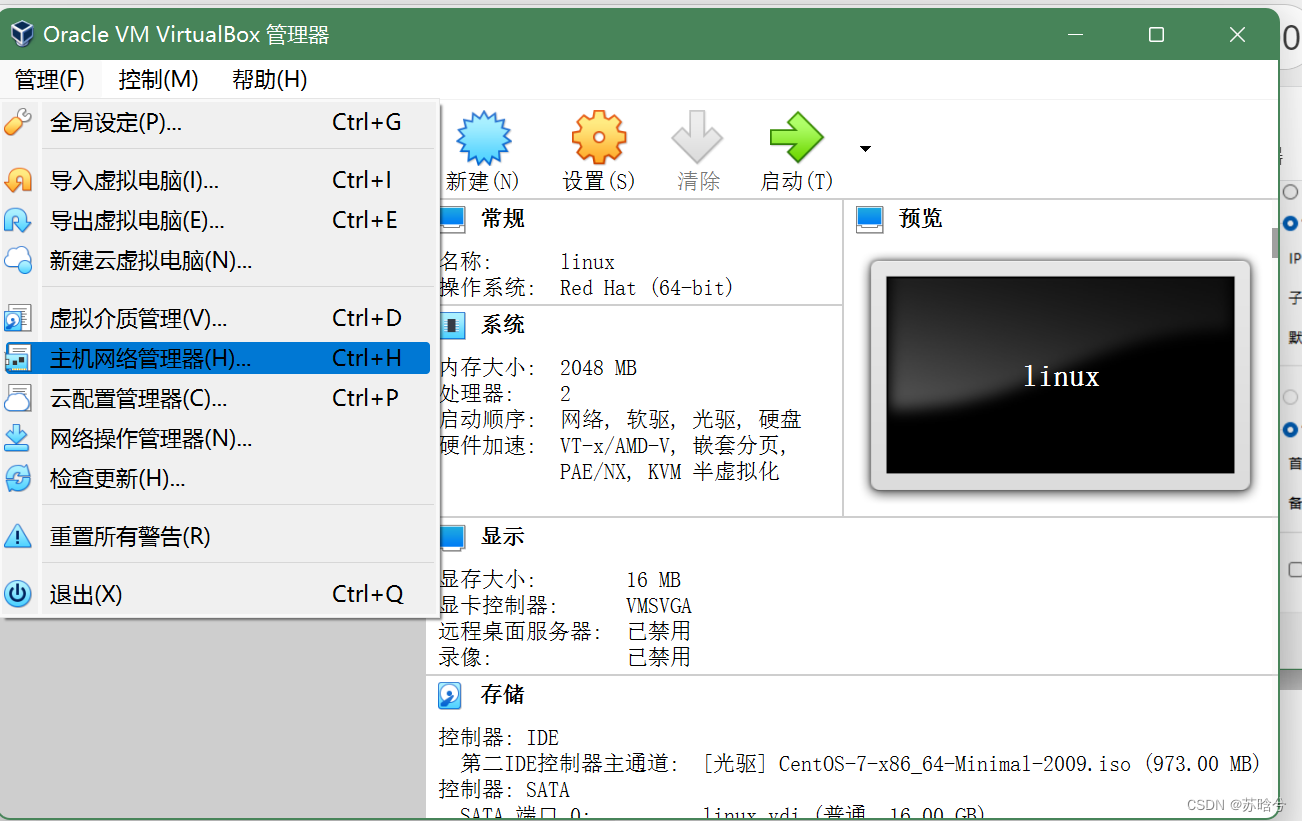
Task: Maximize the VirtualBox manager window
Action: [x=1157, y=35]
